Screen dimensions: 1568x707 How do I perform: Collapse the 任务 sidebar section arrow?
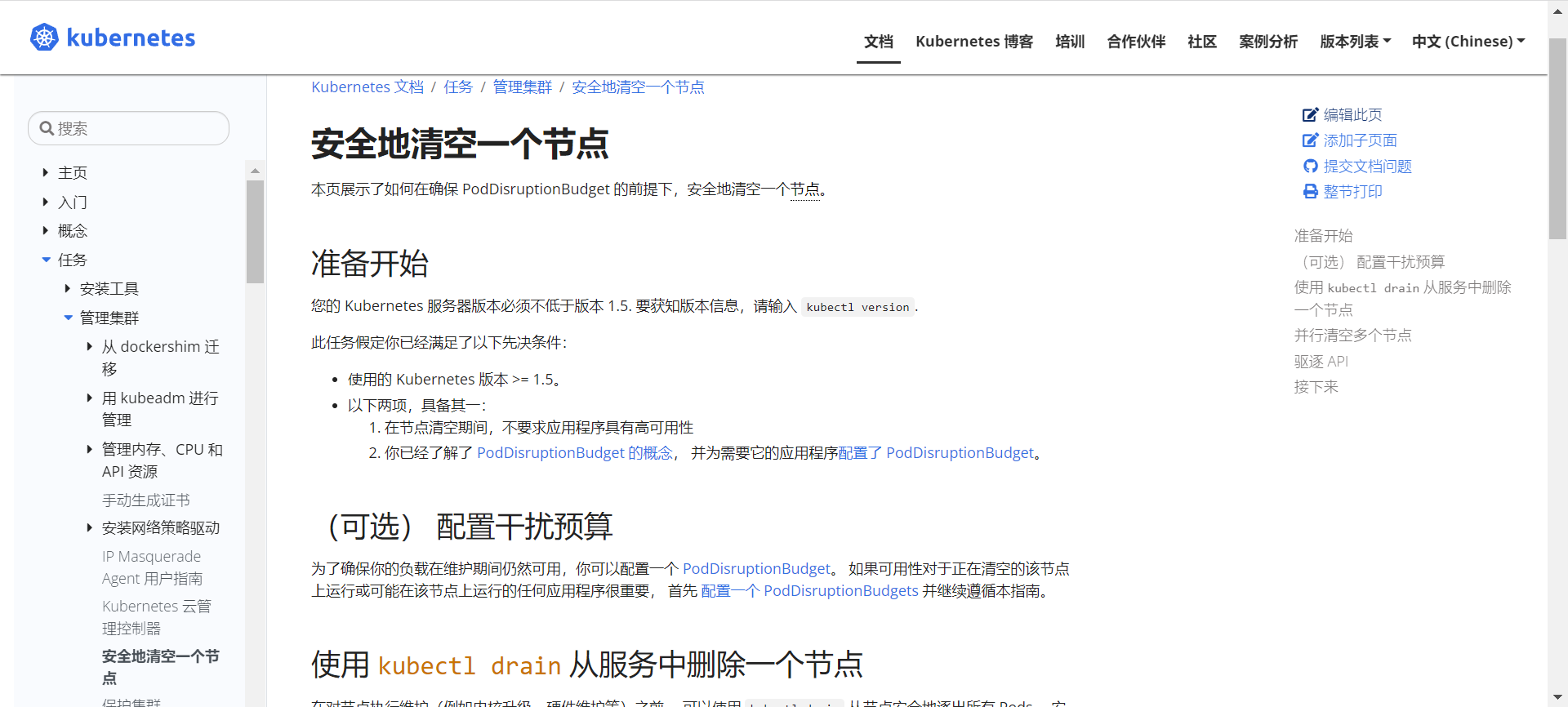click(46, 260)
